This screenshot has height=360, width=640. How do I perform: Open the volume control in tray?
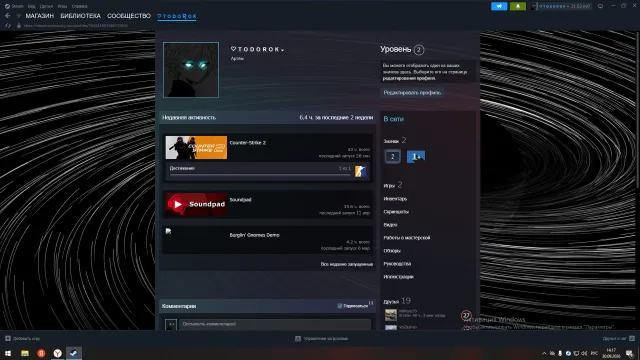point(584,353)
